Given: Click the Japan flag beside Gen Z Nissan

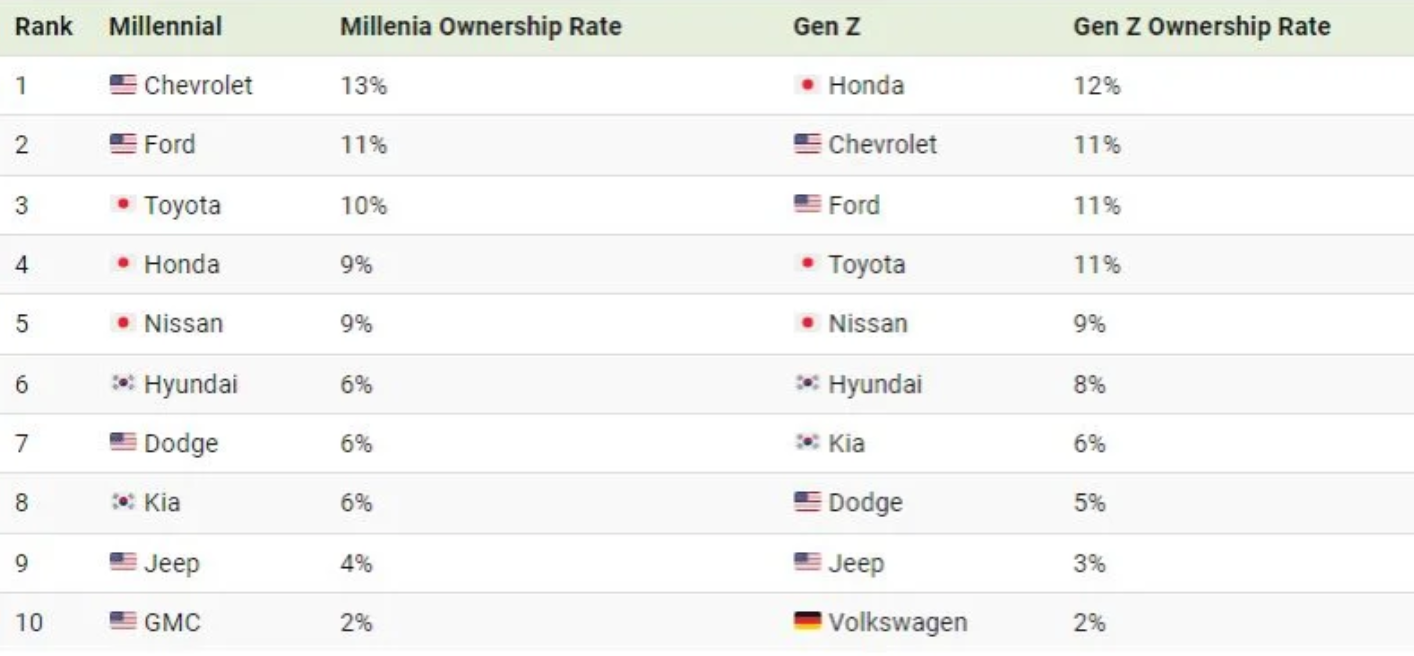Looking at the screenshot, I should [807, 324].
